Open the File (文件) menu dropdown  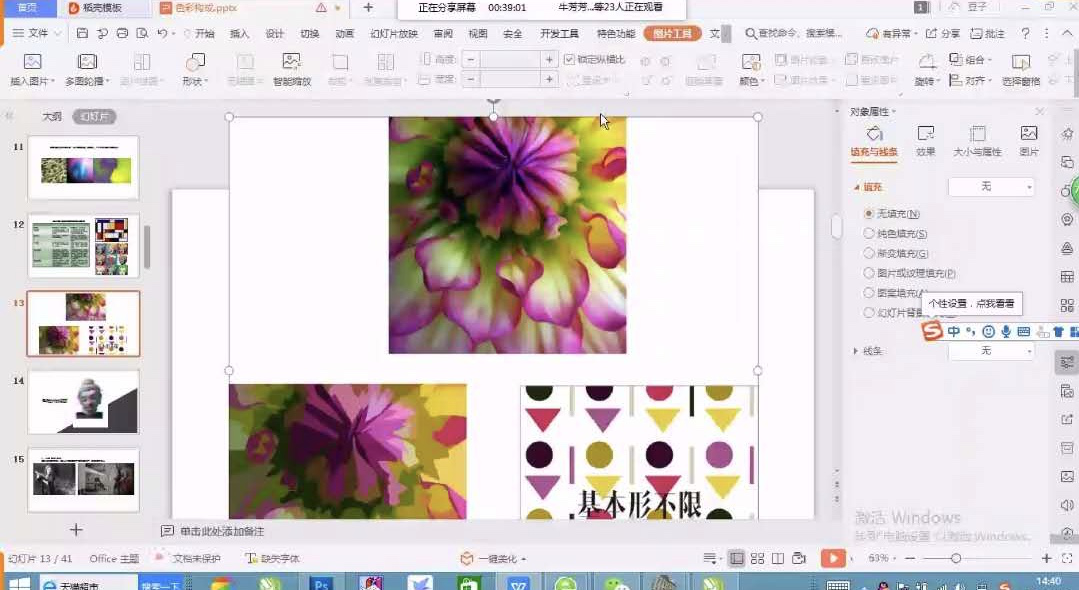point(37,33)
